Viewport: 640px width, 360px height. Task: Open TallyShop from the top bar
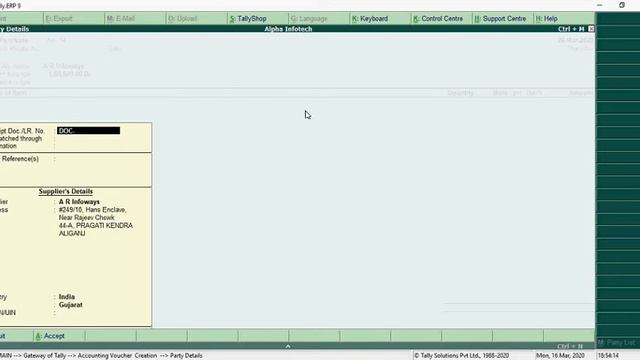pyautogui.click(x=248, y=19)
